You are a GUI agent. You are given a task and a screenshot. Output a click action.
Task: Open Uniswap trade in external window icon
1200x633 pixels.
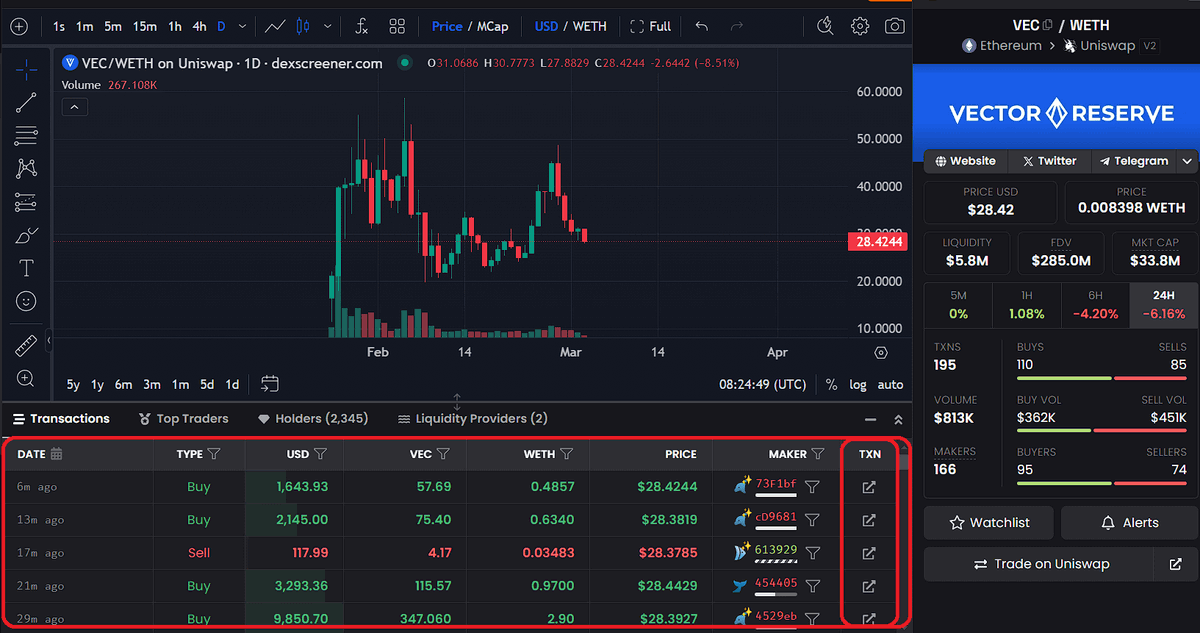(x=1175, y=564)
